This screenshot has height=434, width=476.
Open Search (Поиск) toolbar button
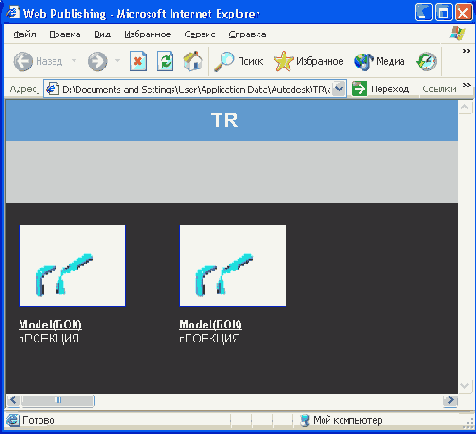click(x=239, y=61)
